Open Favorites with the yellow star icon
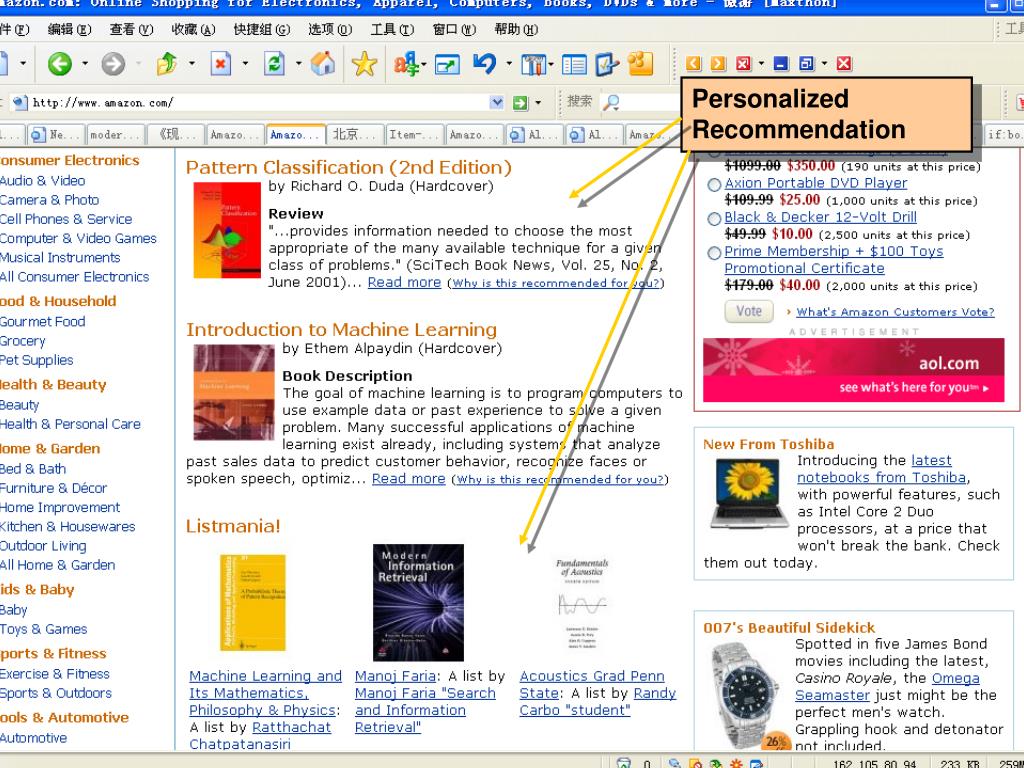 pos(364,63)
